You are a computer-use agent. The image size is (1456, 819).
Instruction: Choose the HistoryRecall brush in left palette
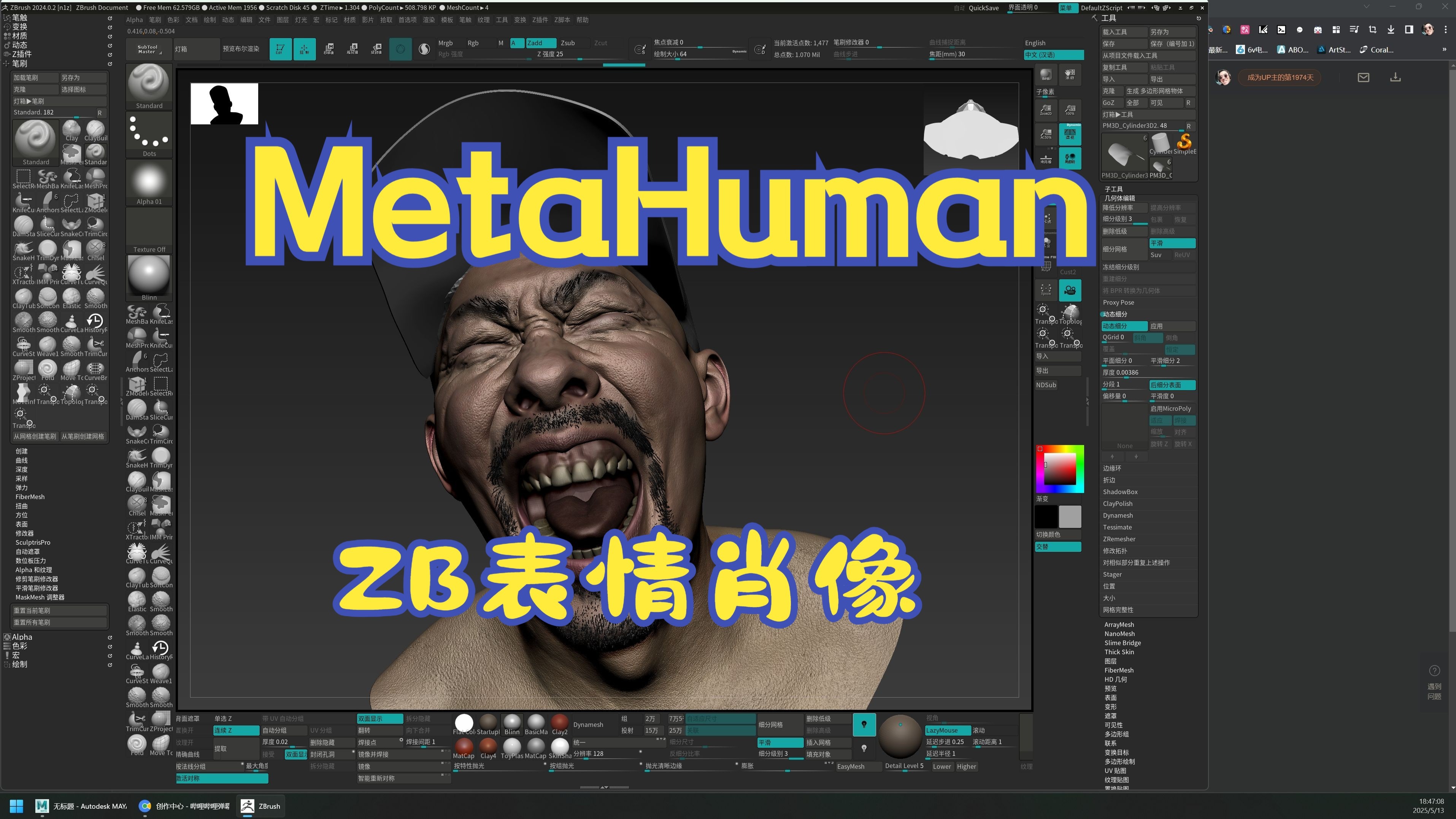point(95,323)
